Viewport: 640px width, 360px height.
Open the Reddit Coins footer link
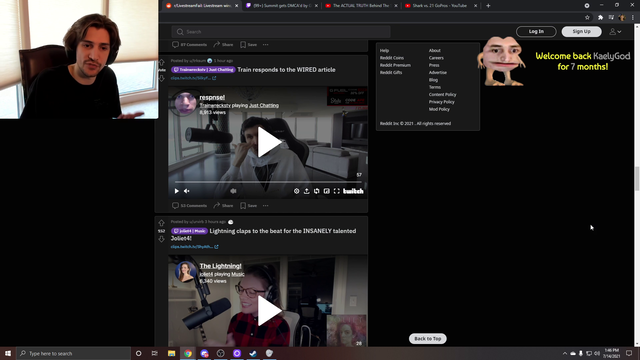[391, 58]
